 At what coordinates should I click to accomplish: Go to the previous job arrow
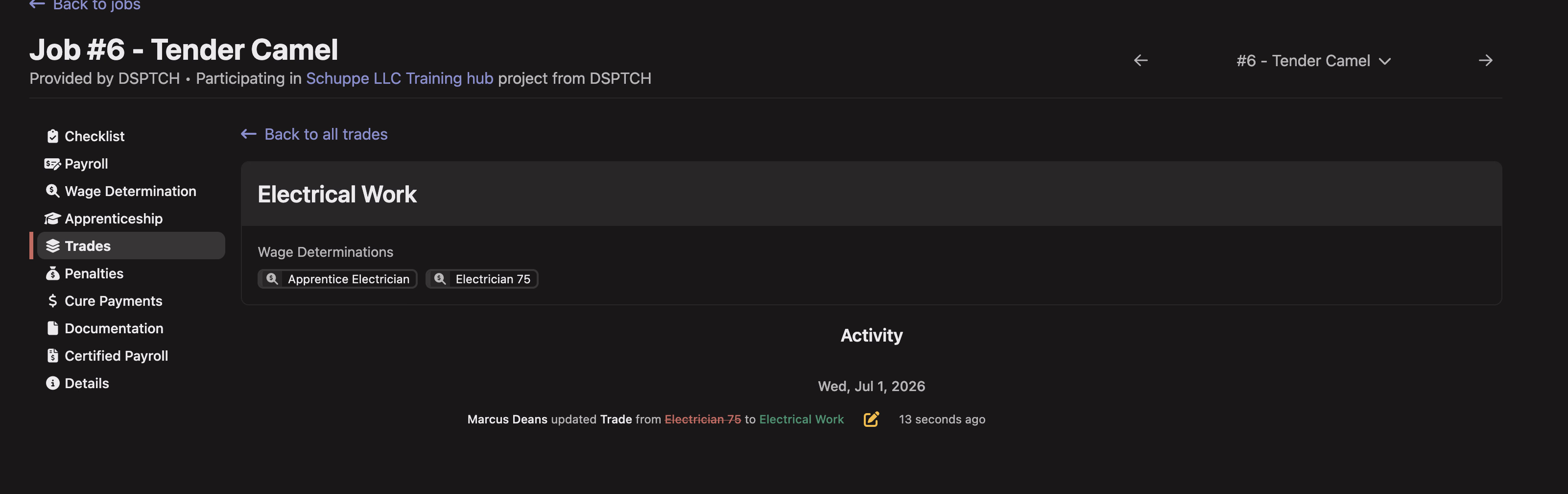(1140, 60)
